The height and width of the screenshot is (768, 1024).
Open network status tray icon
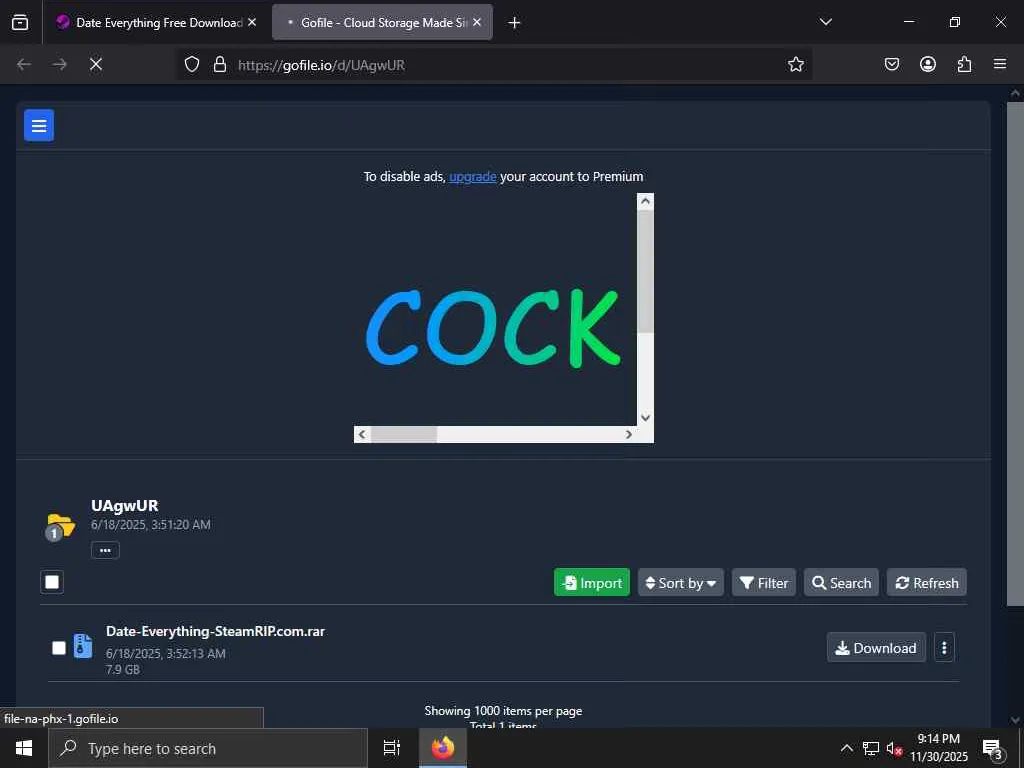(871, 748)
